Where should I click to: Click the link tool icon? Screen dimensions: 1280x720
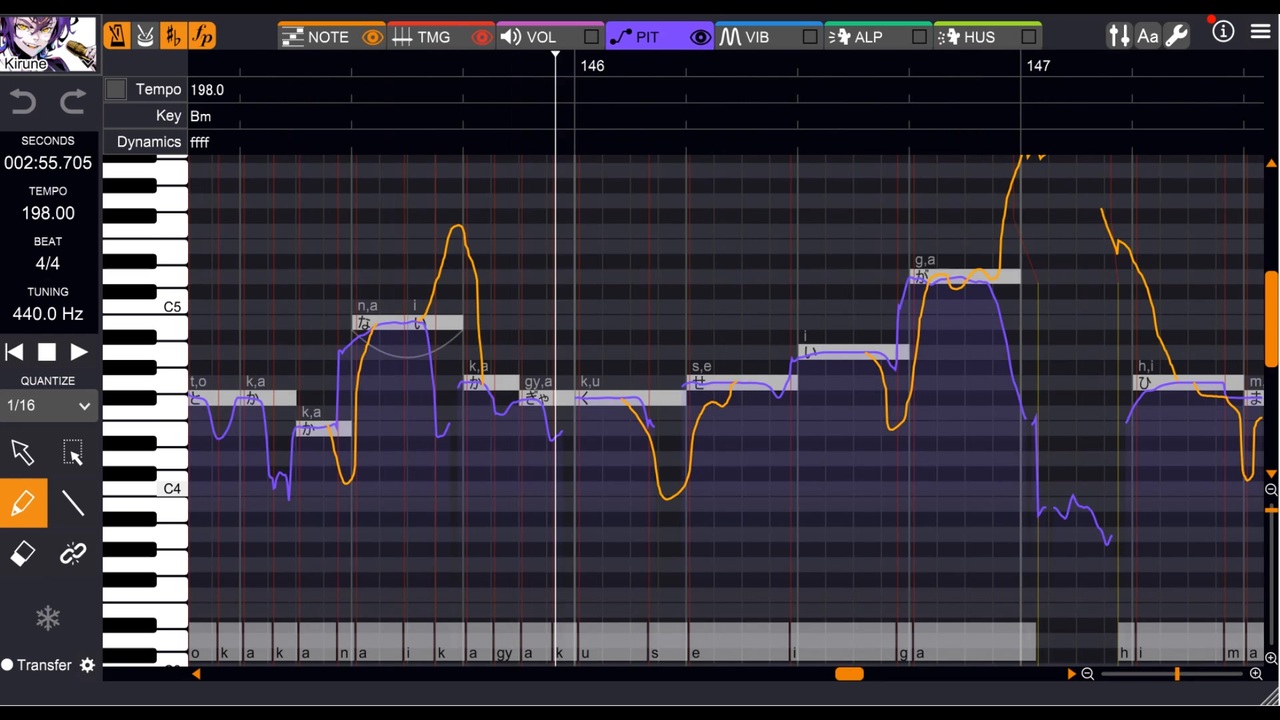(73, 554)
